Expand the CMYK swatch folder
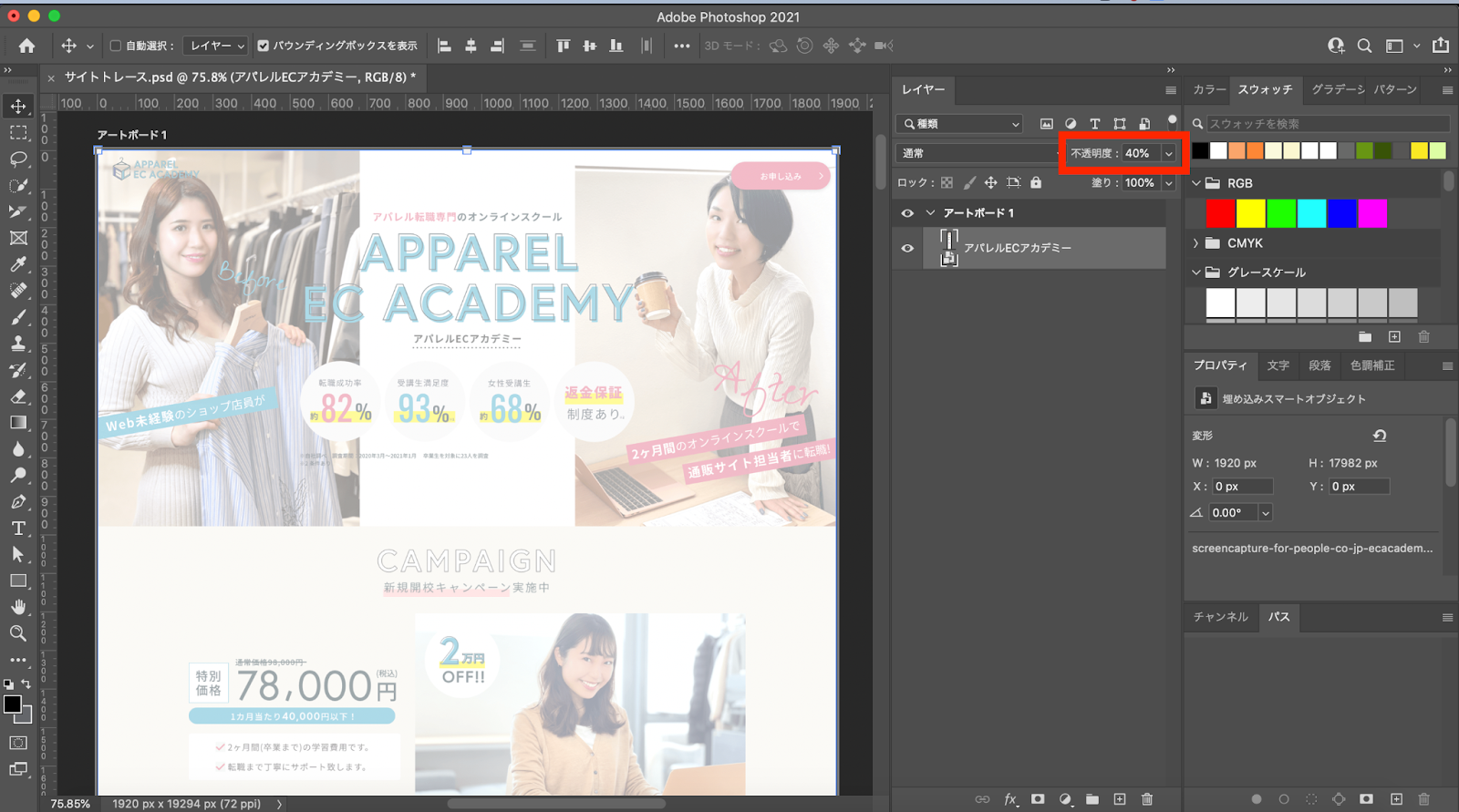Viewport: 1459px width, 812px height. coord(1196,243)
